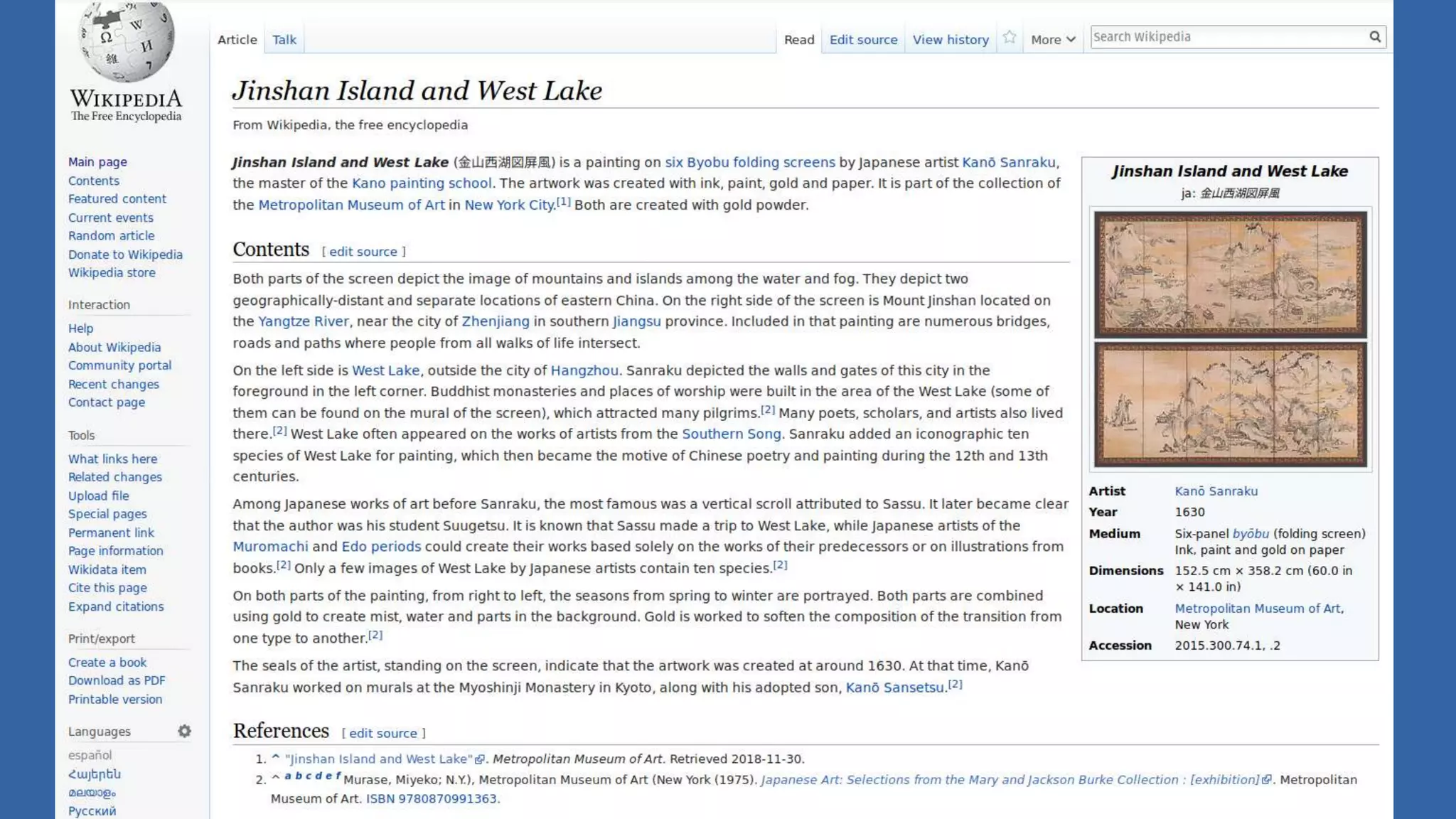Viewport: 1456px width, 819px height.
Task: Open the lower folding screen painting image
Action: 1230,405
